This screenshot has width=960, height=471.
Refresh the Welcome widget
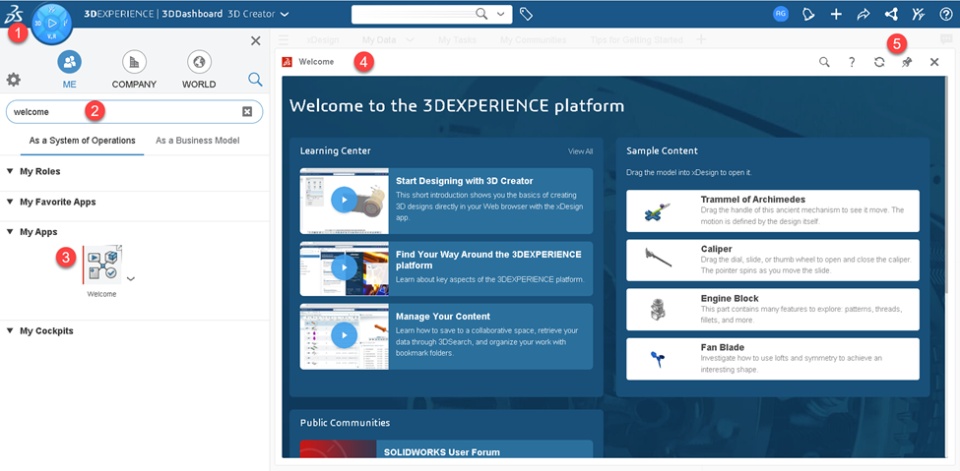tap(879, 62)
